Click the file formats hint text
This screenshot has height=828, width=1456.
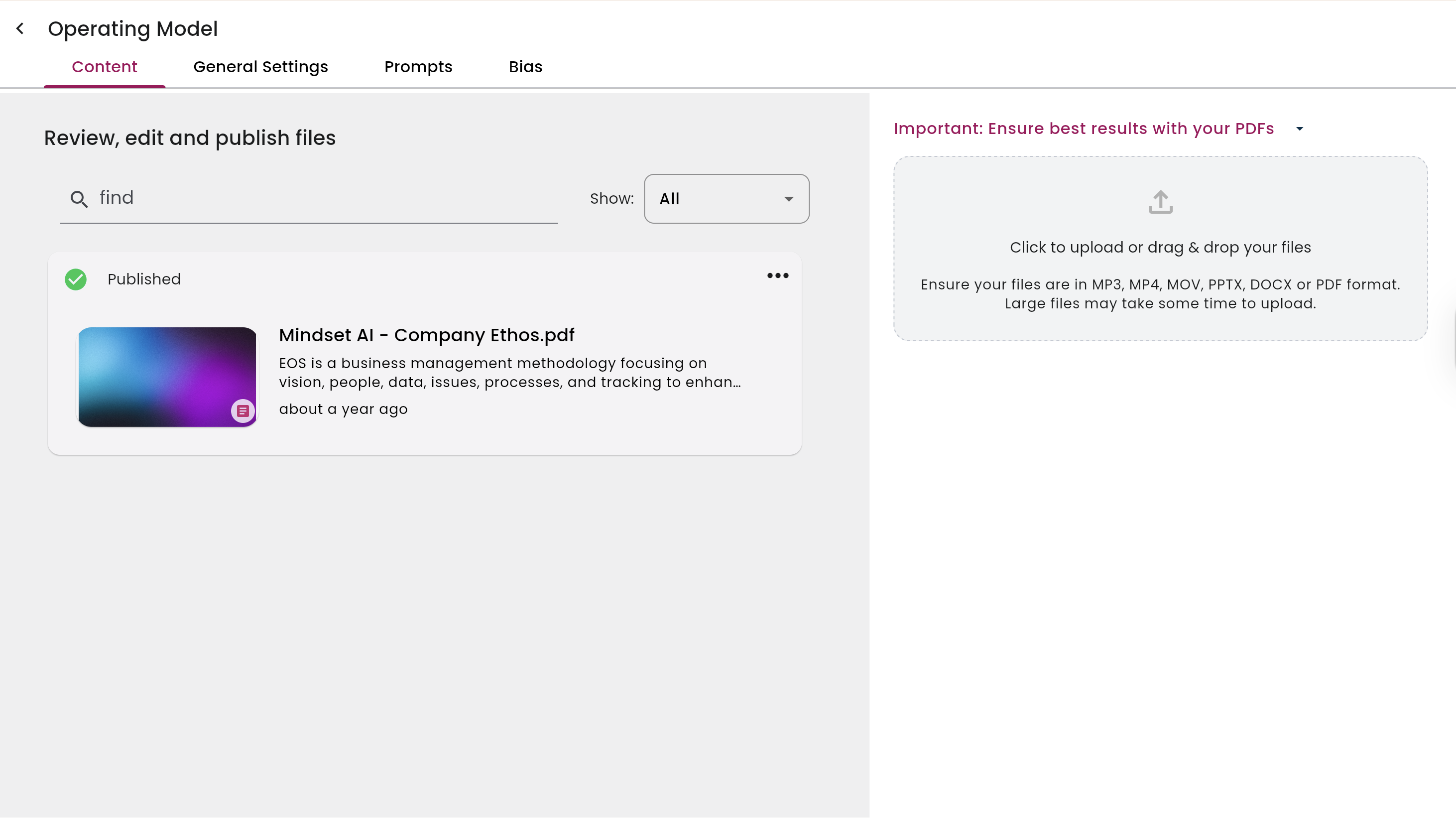click(x=1161, y=294)
